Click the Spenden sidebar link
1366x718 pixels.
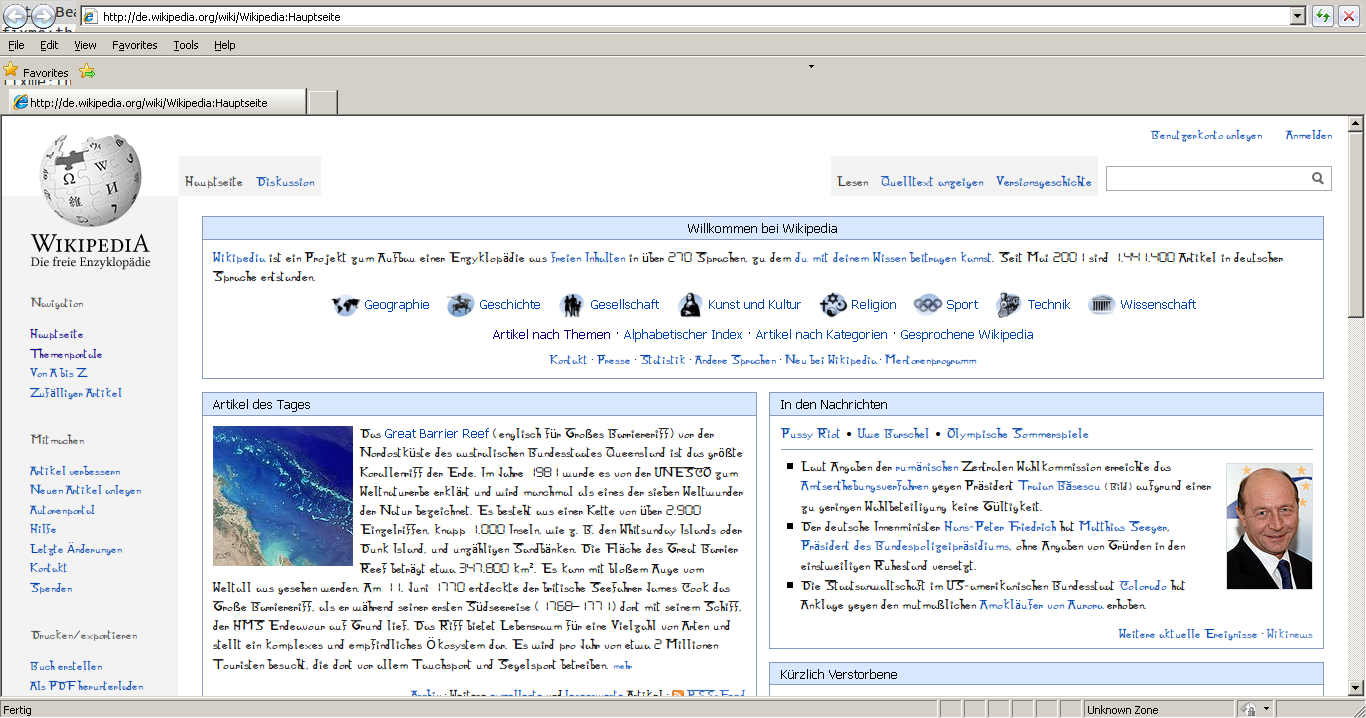click(51, 588)
